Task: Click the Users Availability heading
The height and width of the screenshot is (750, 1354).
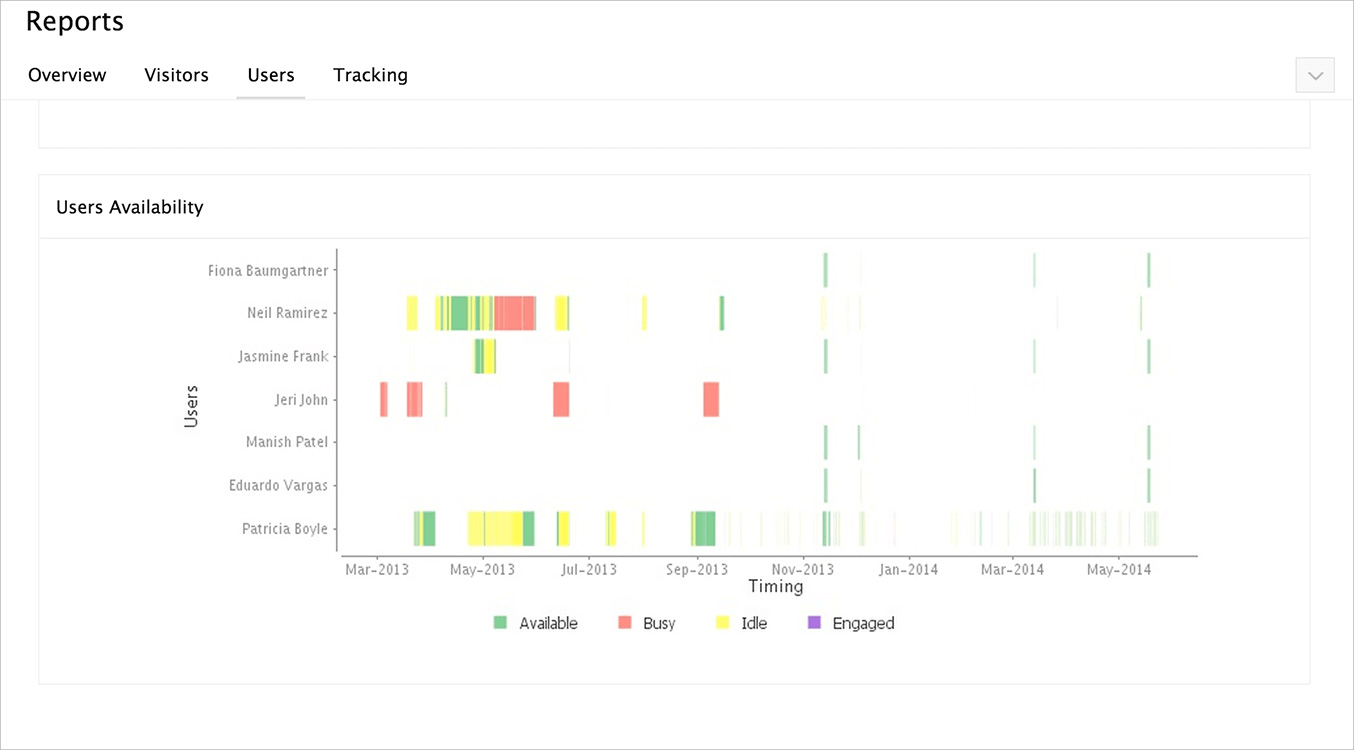Action: click(130, 207)
